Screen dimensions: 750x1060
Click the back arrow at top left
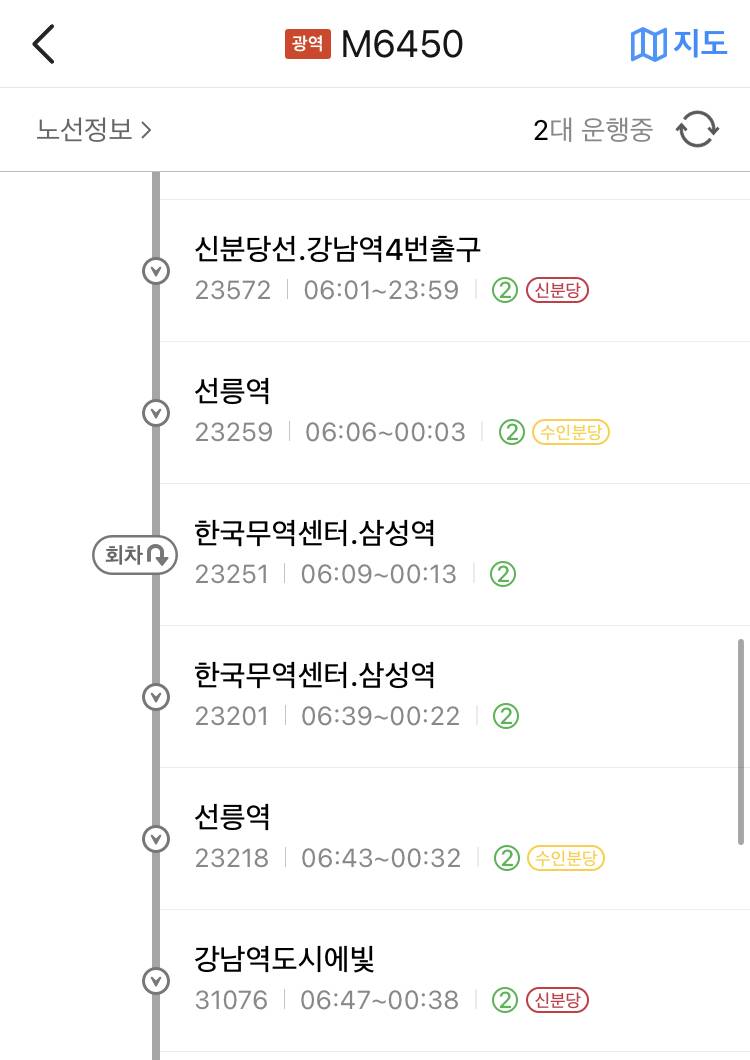pos(42,44)
